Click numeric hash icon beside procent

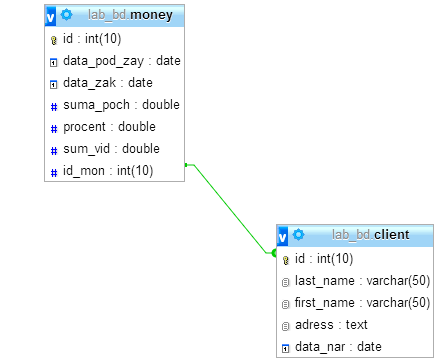[54, 129]
